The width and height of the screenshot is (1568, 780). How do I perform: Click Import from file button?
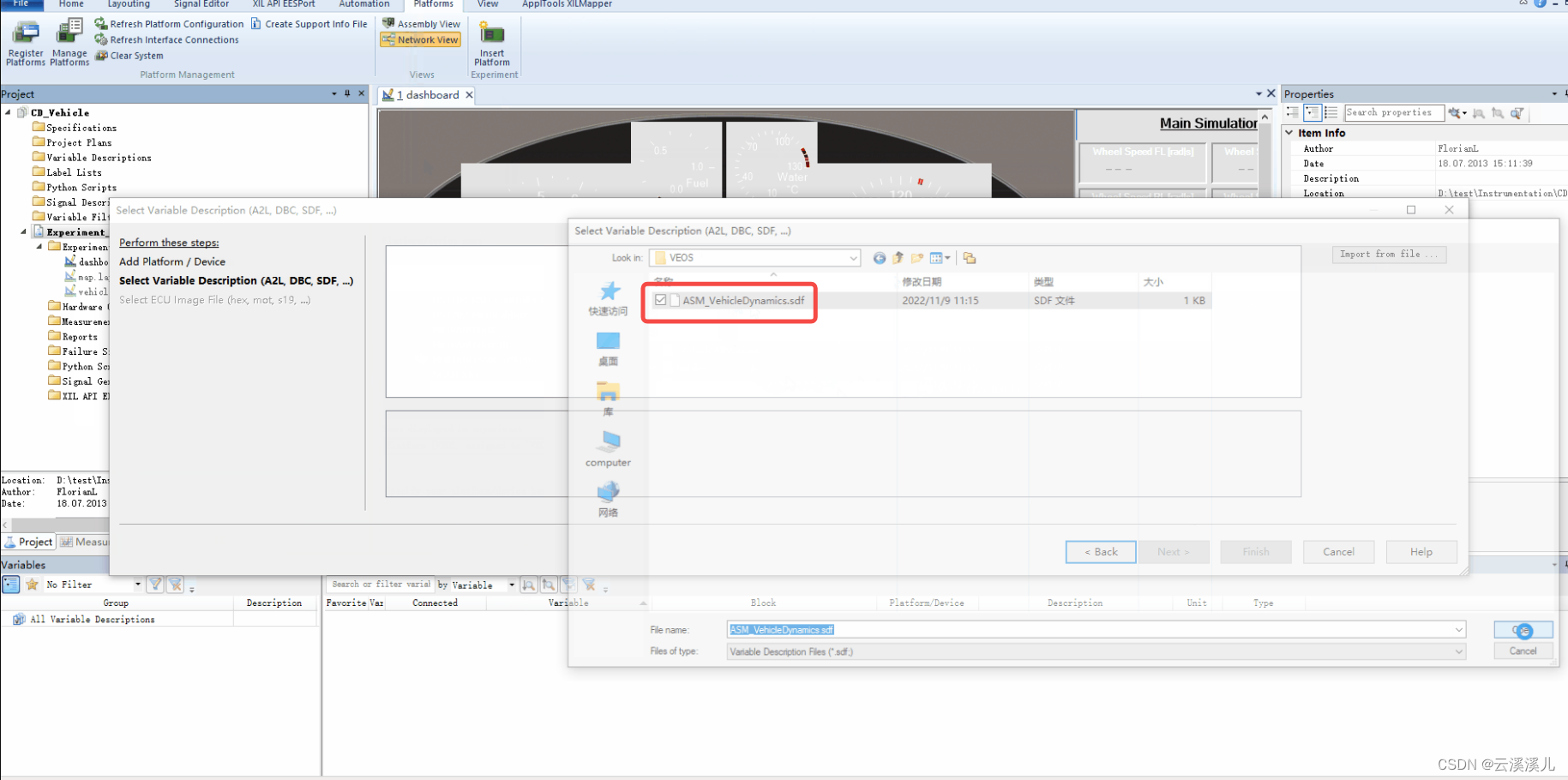(1390, 255)
